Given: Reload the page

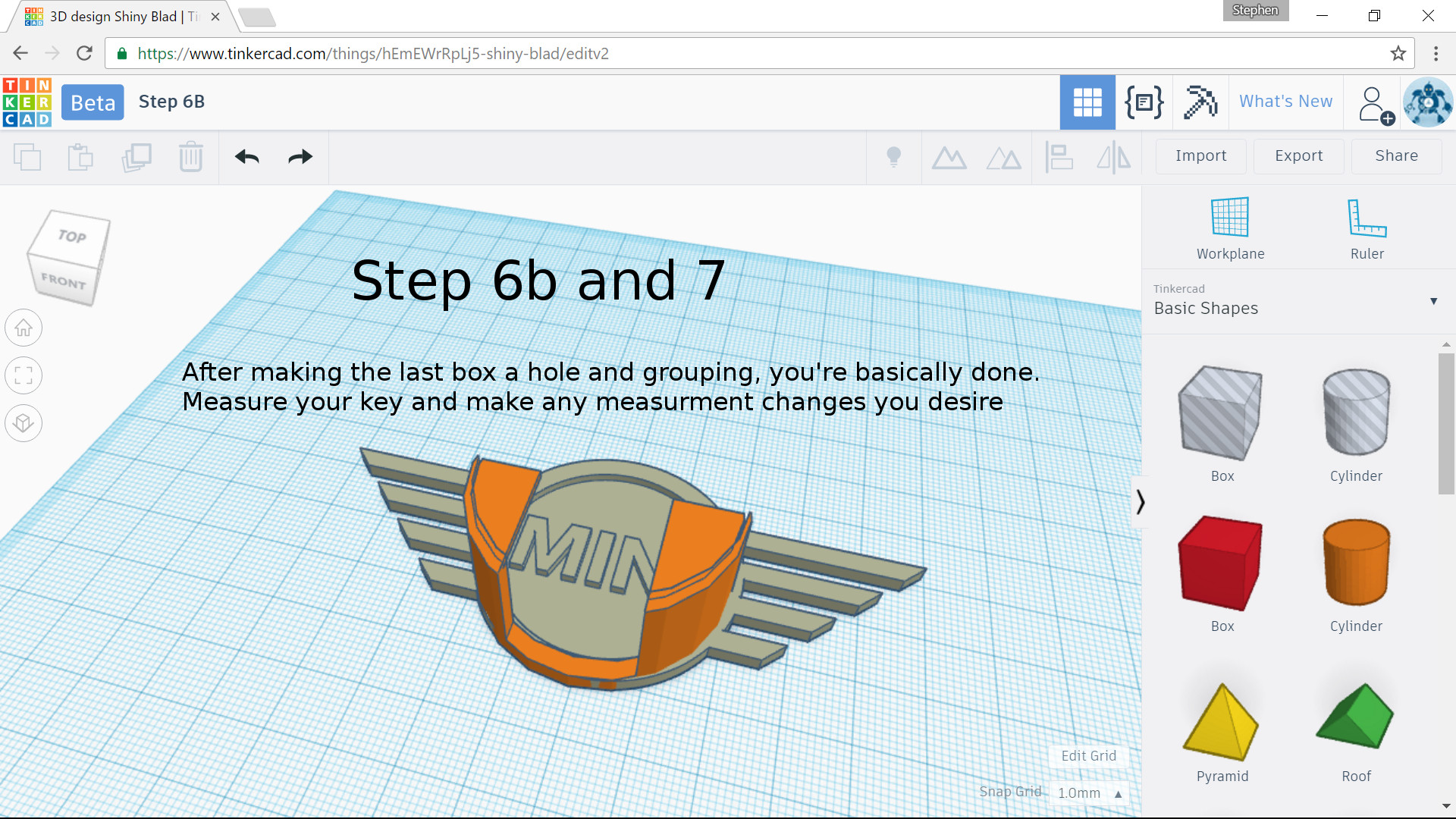Looking at the screenshot, I should (x=84, y=53).
